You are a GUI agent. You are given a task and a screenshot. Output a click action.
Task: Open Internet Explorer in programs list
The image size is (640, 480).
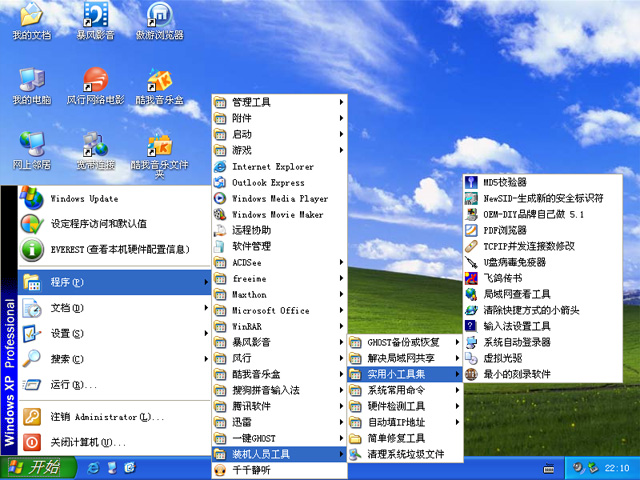pyautogui.click(x=272, y=167)
